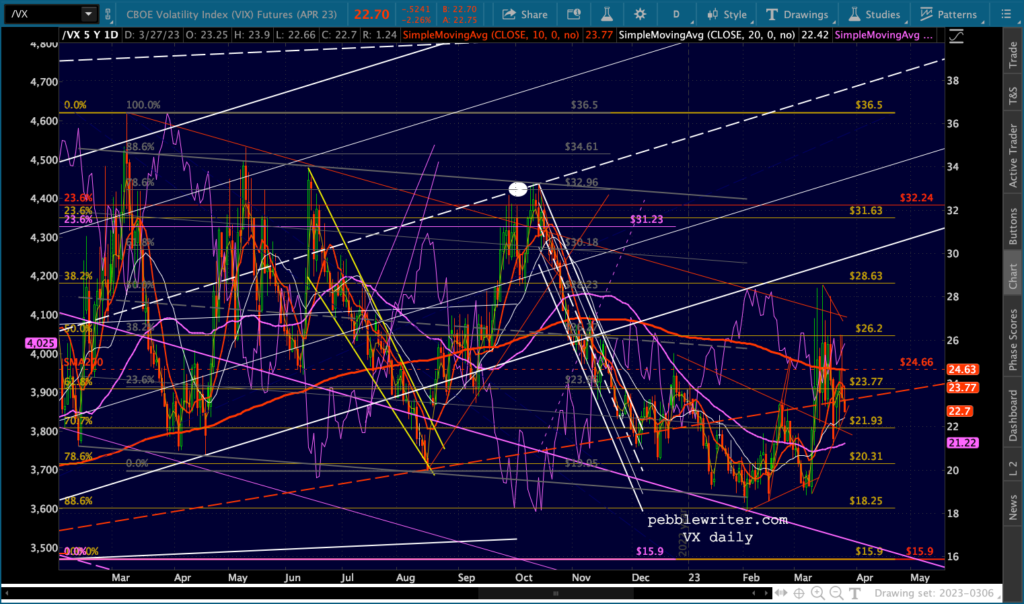Click the CBOE Volatility Index Futures description

(x=232, y=14)
